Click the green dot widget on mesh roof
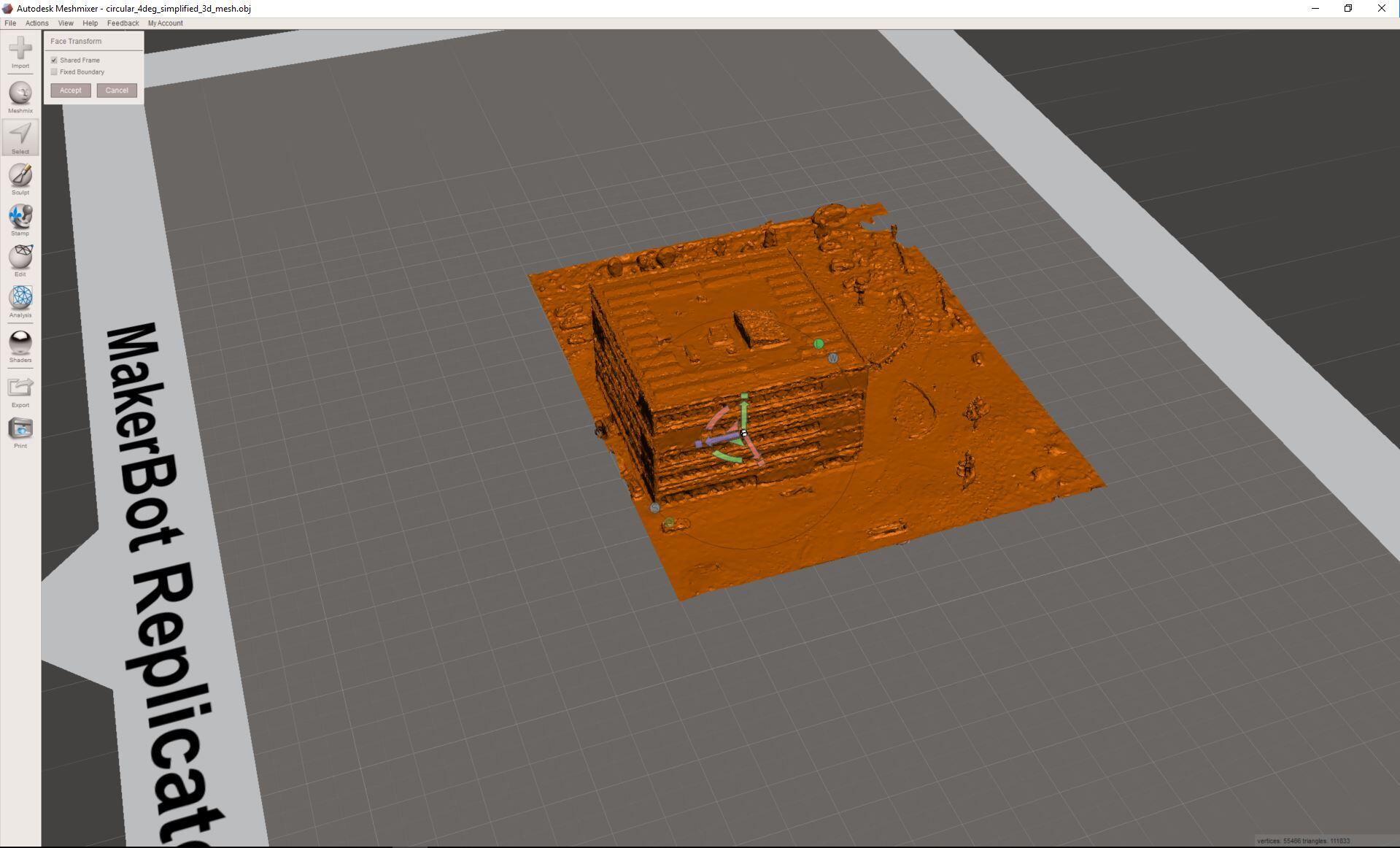Image resolution: width=1400 pixels, height=848 pixels. tap(819, 344)
